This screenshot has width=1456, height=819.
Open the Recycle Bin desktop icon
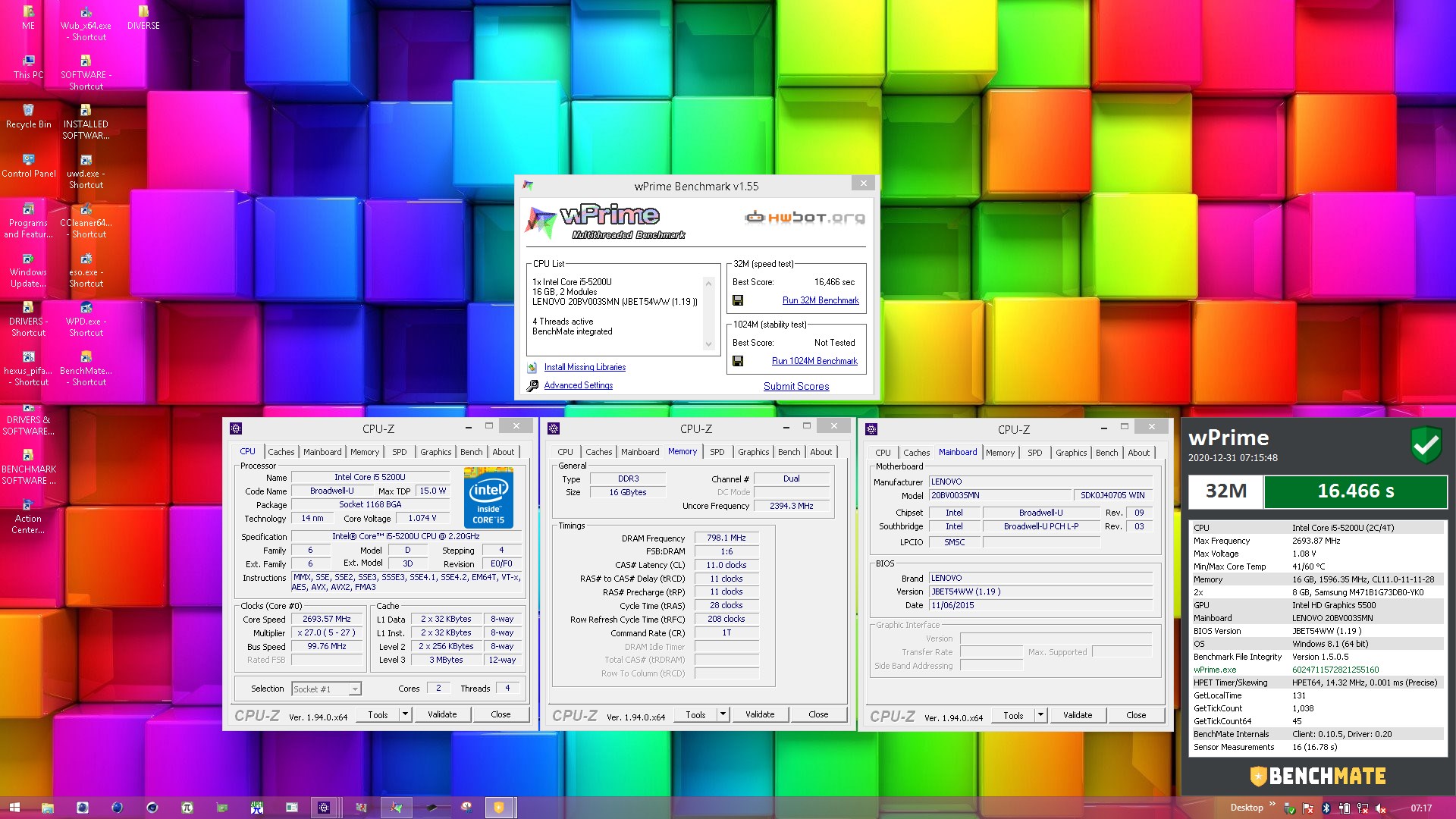click(x=28, y=116)
